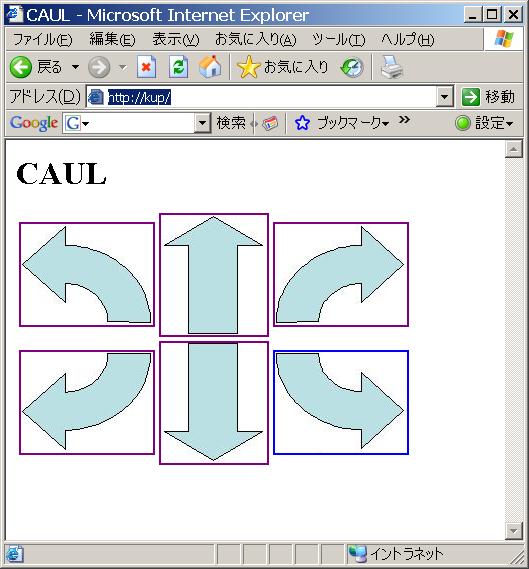
Task: Click the up arrow image
Action: click(x=214, y=275)
